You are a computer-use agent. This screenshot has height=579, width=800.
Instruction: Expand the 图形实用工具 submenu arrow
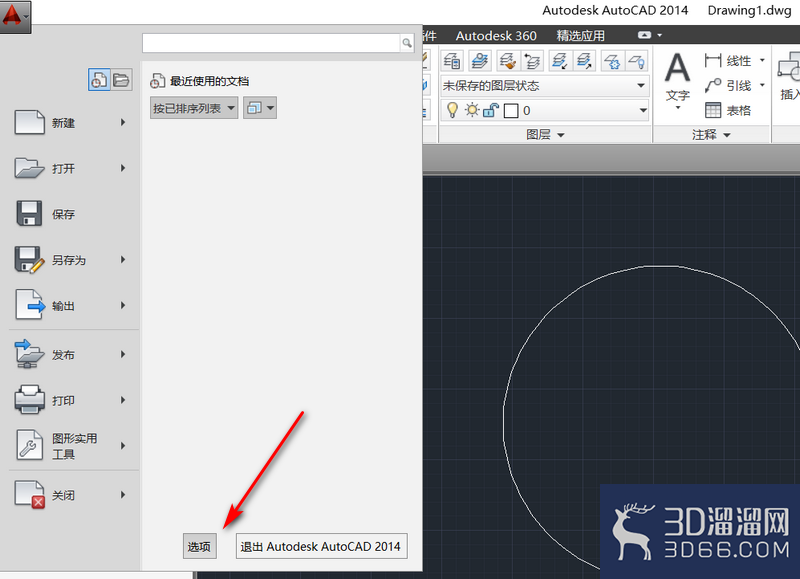point(123,445)
